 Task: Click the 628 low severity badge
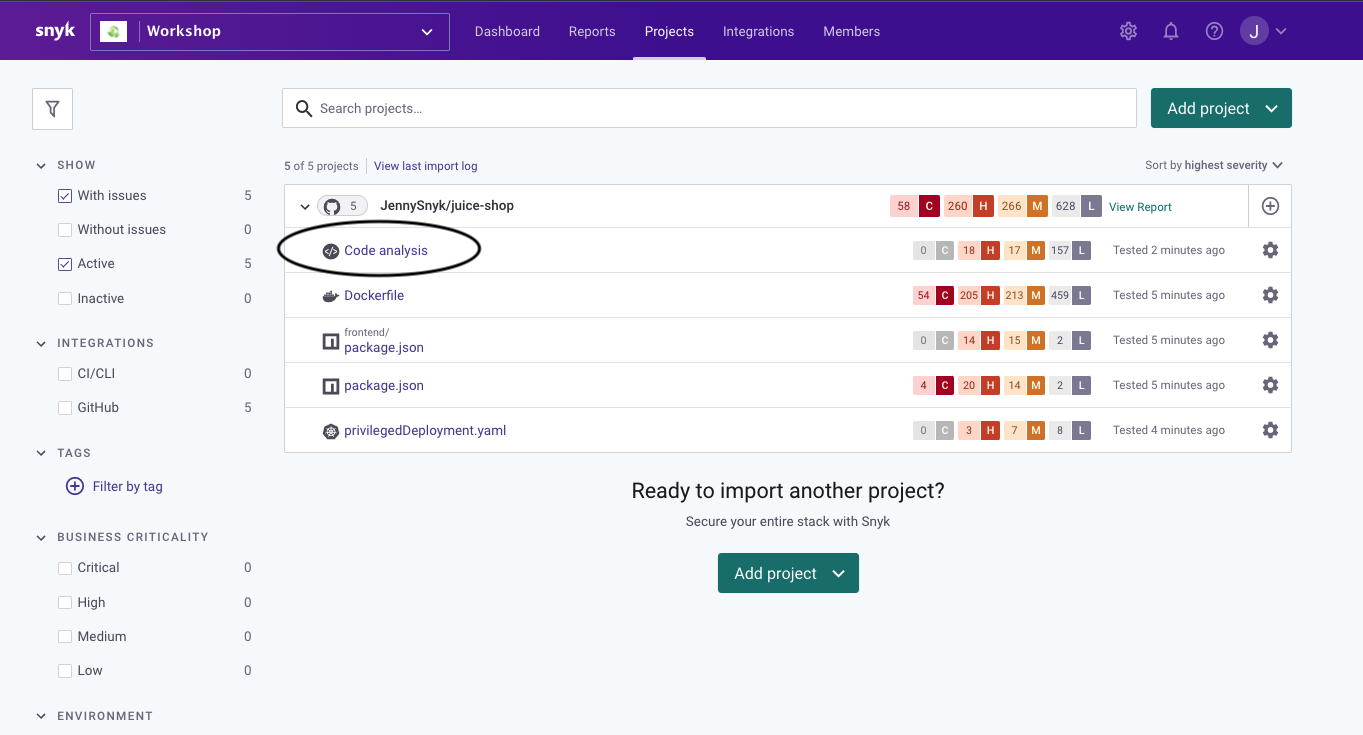point(1076,206)
